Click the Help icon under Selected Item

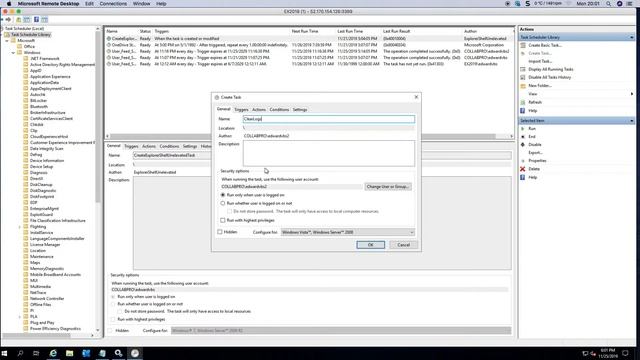(x=523, y=178)
